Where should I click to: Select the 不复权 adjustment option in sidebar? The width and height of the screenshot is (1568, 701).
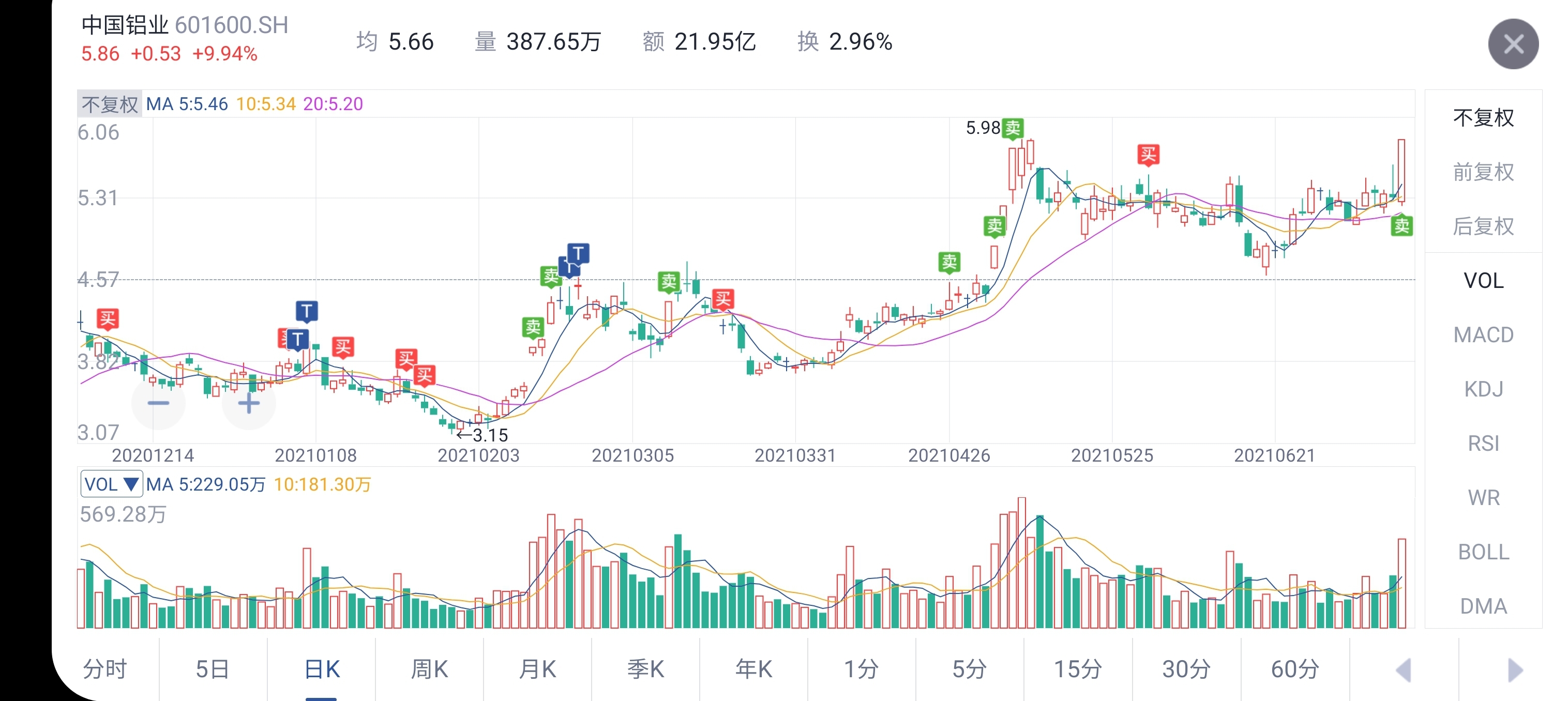coord(1483,117)
